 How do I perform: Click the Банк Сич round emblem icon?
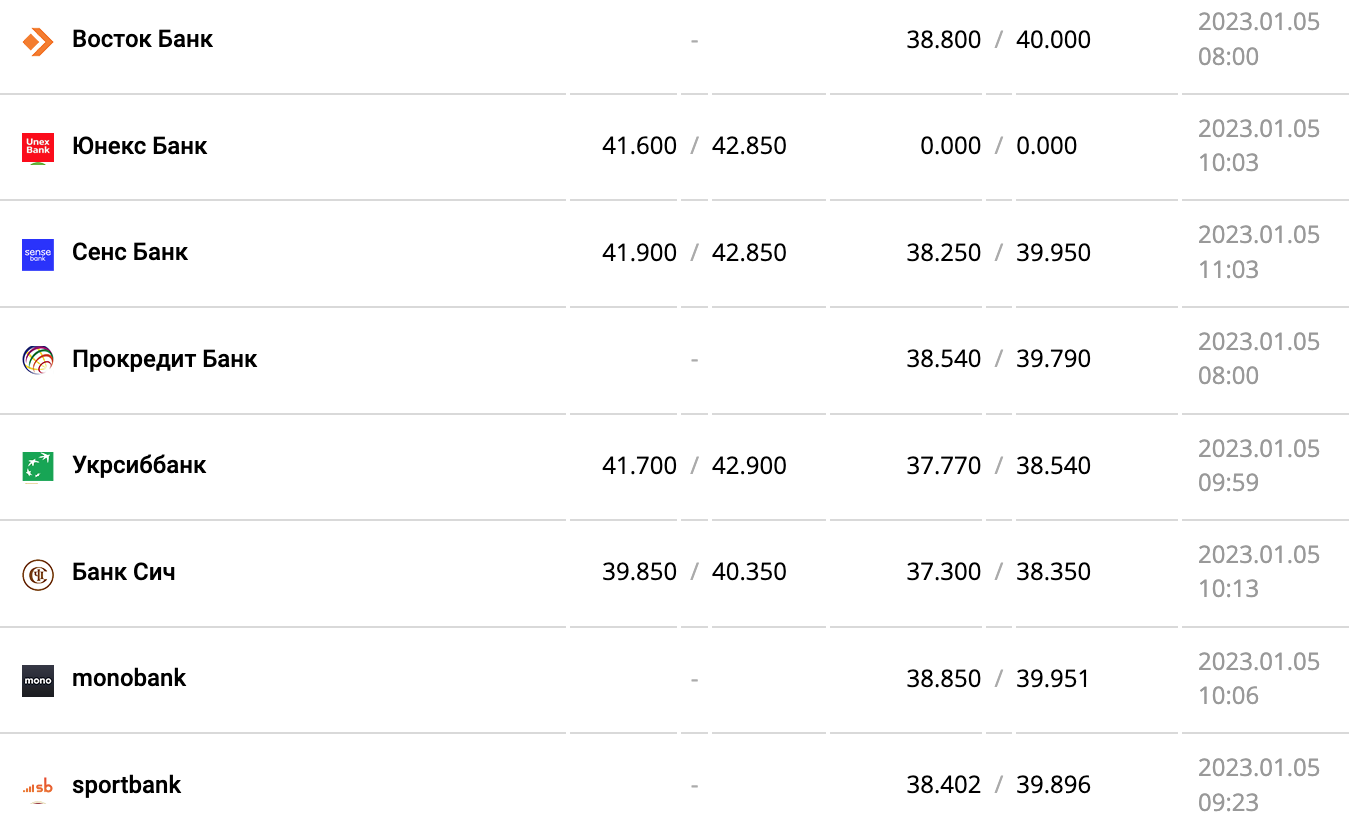(x=38, y=574)
